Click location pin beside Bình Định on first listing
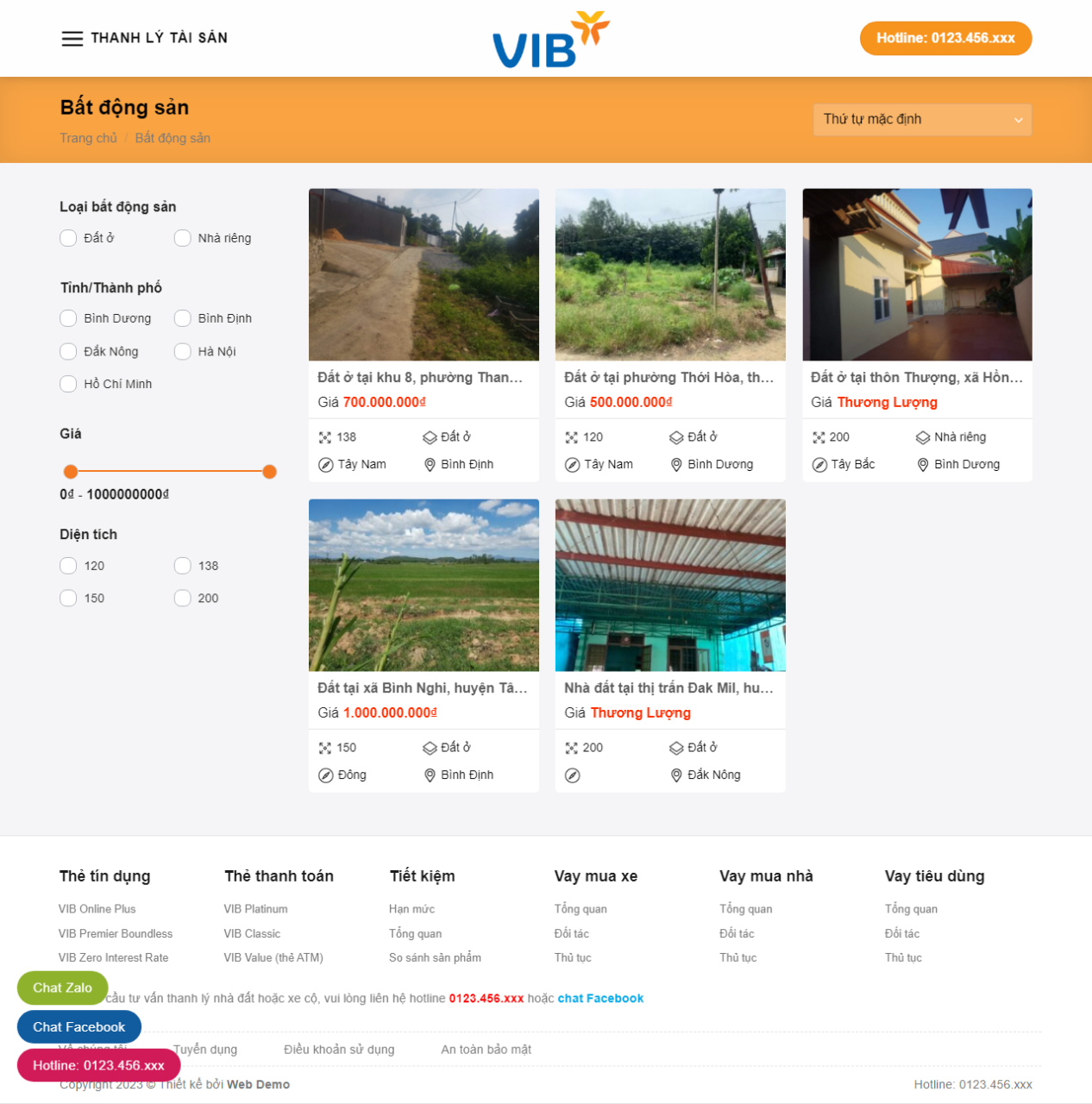The image size is (1092, 1104). tap(430, 465)
